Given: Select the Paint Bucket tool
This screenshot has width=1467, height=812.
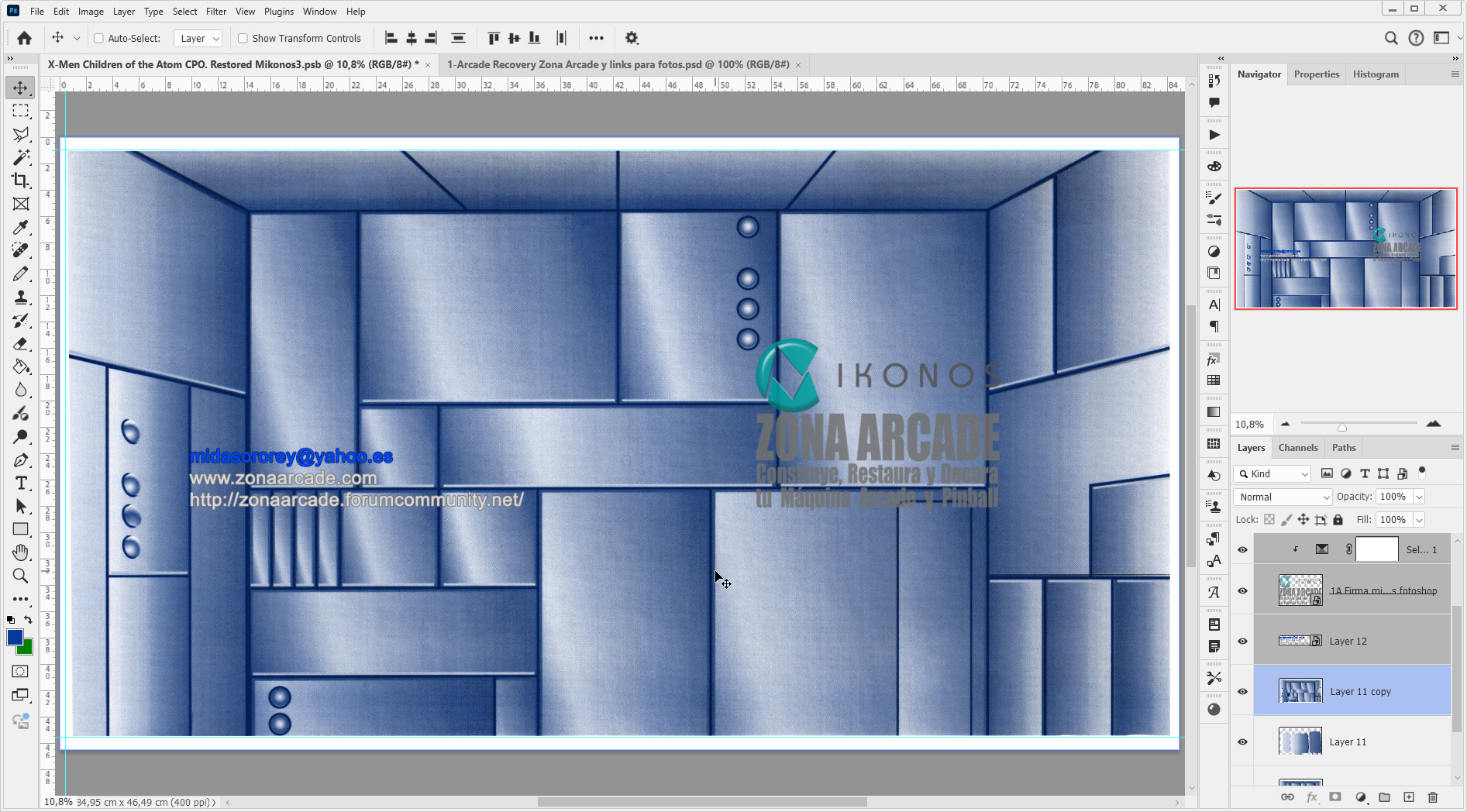Looking at the screenshot, I should pos(20,366).
